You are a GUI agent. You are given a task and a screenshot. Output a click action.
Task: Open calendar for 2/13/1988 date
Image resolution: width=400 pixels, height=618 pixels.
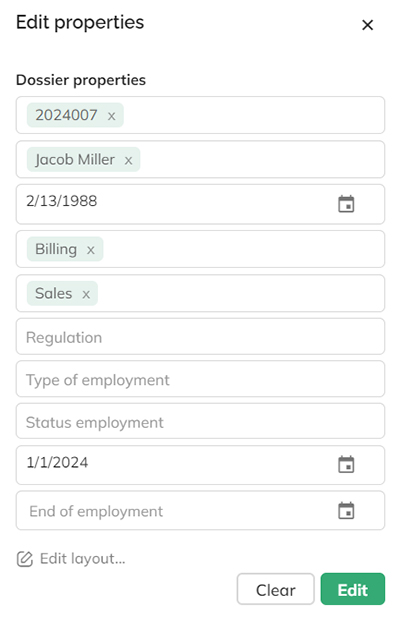(x=346, y=204)
